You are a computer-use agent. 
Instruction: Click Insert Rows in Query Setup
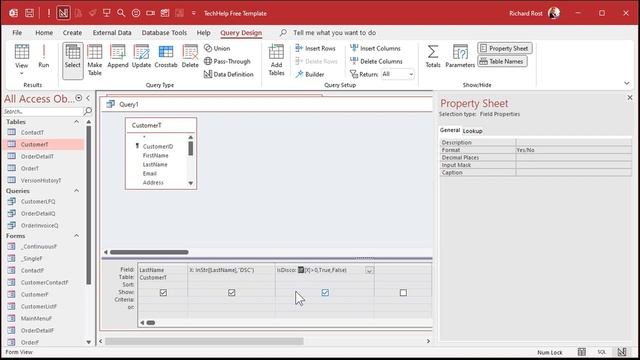[x=316, y=48]
